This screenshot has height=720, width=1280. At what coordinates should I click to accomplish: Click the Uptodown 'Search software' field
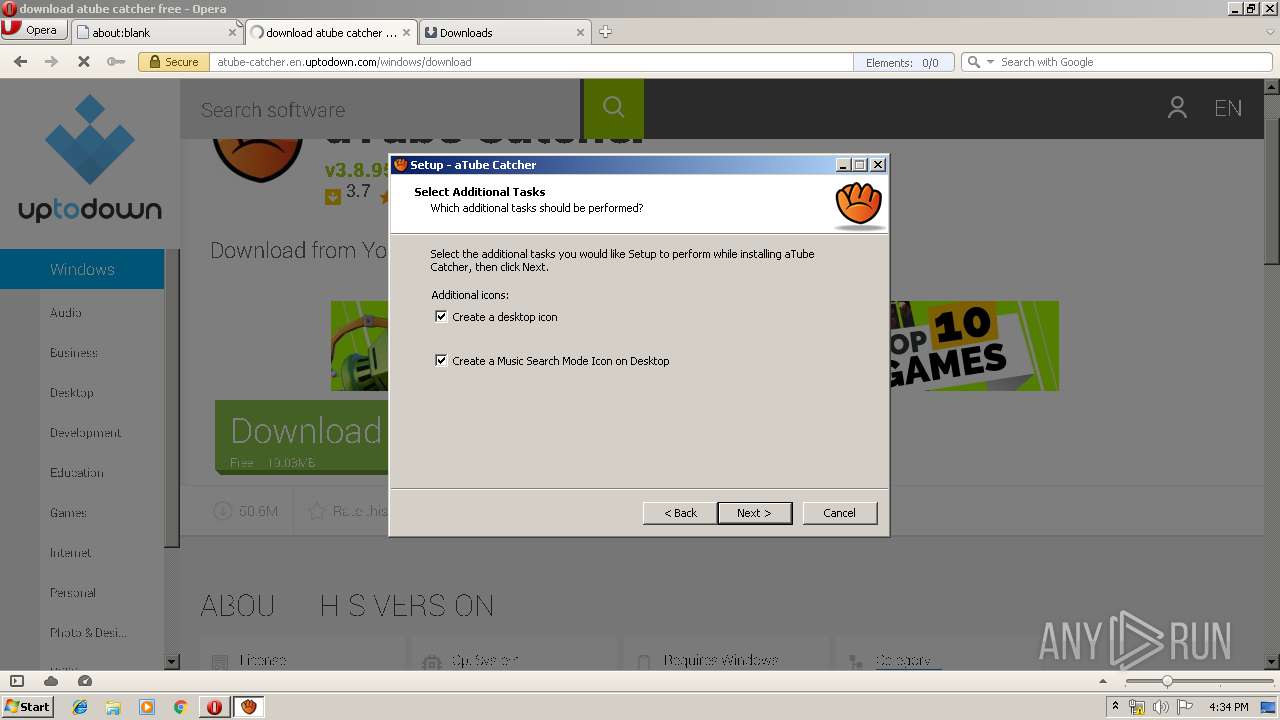380,110
